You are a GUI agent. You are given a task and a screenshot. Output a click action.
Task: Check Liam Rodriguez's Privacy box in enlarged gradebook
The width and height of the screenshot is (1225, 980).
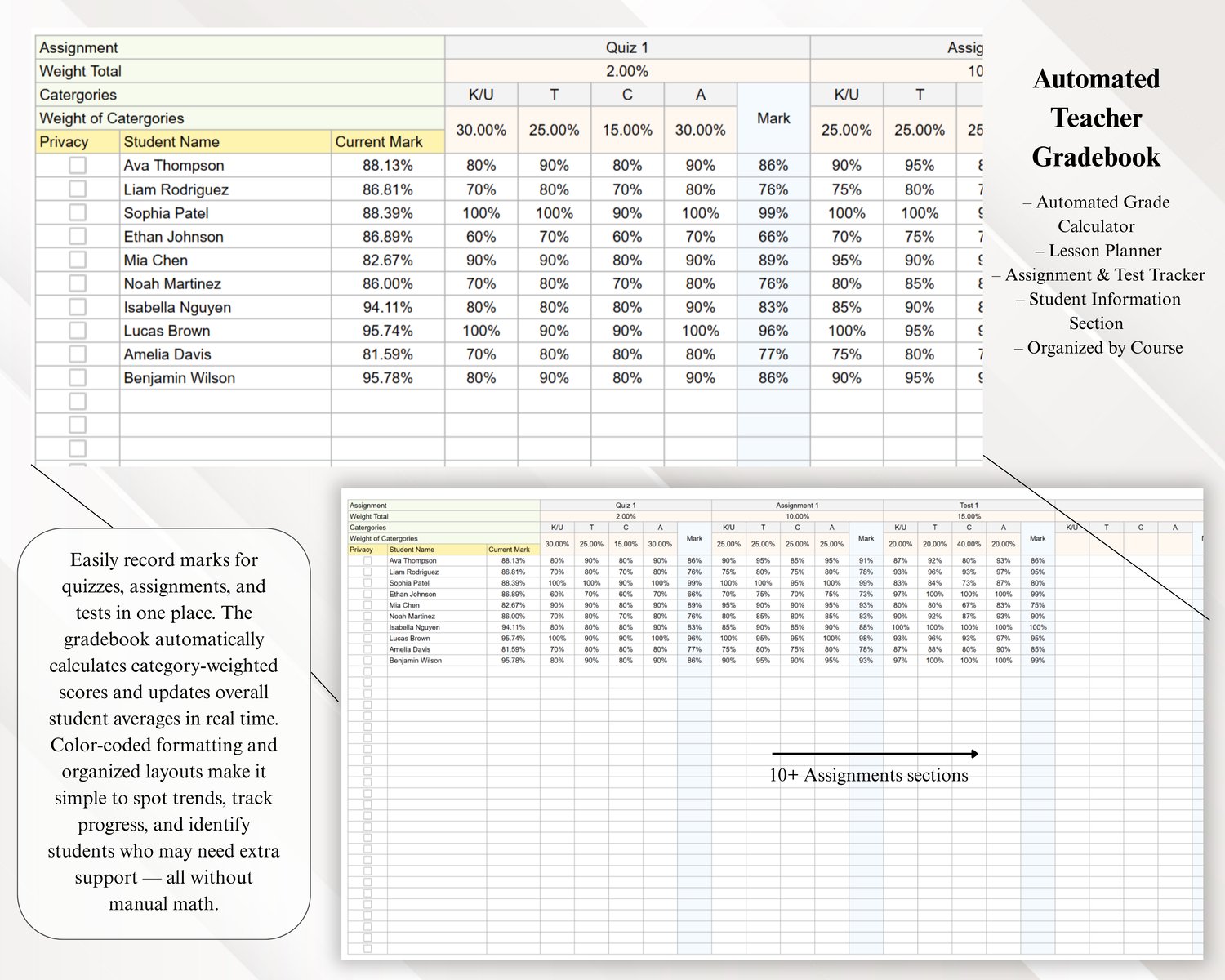coord(78,189)
